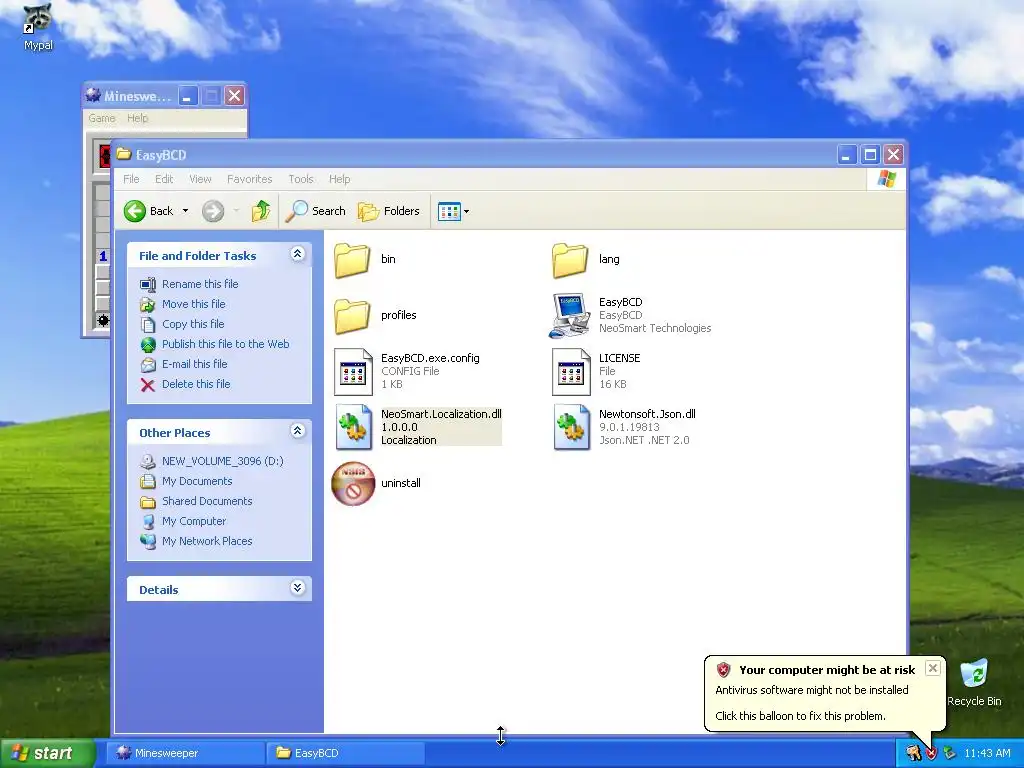Click the My Computer icon in Other Places
Image resolution: width=1024 pixels, height=768 pixels.
tap(148, 522)
